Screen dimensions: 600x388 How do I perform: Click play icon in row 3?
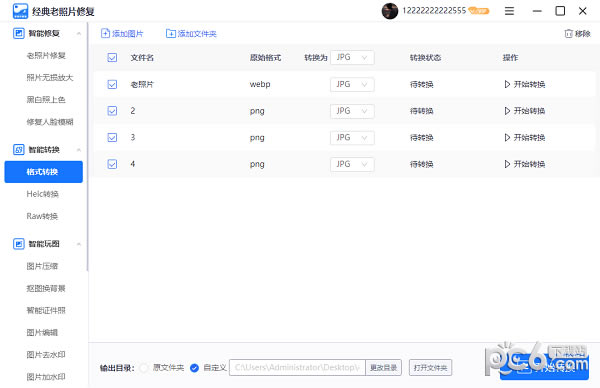507,137
